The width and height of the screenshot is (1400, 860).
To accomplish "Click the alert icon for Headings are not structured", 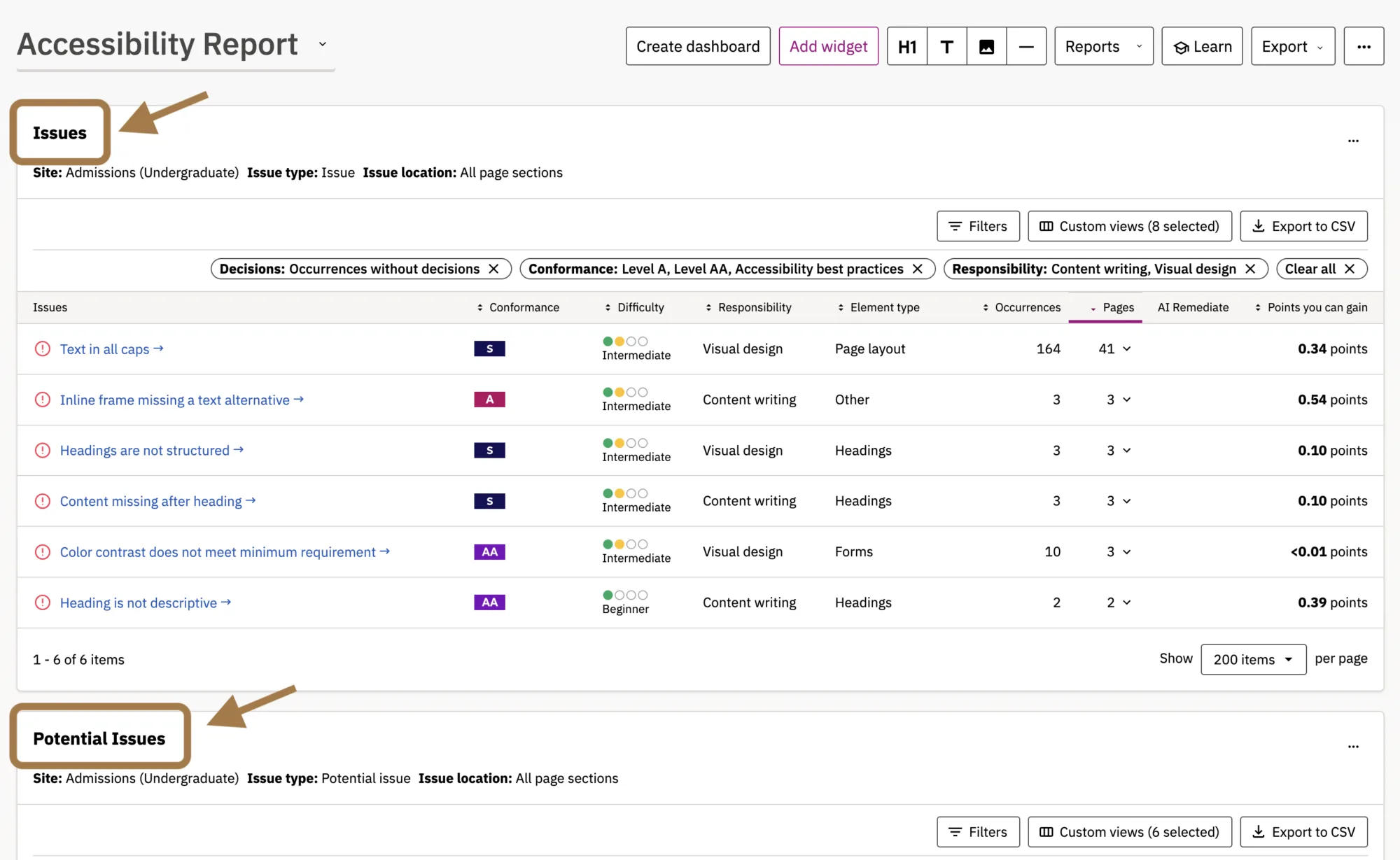I will 43,450.
